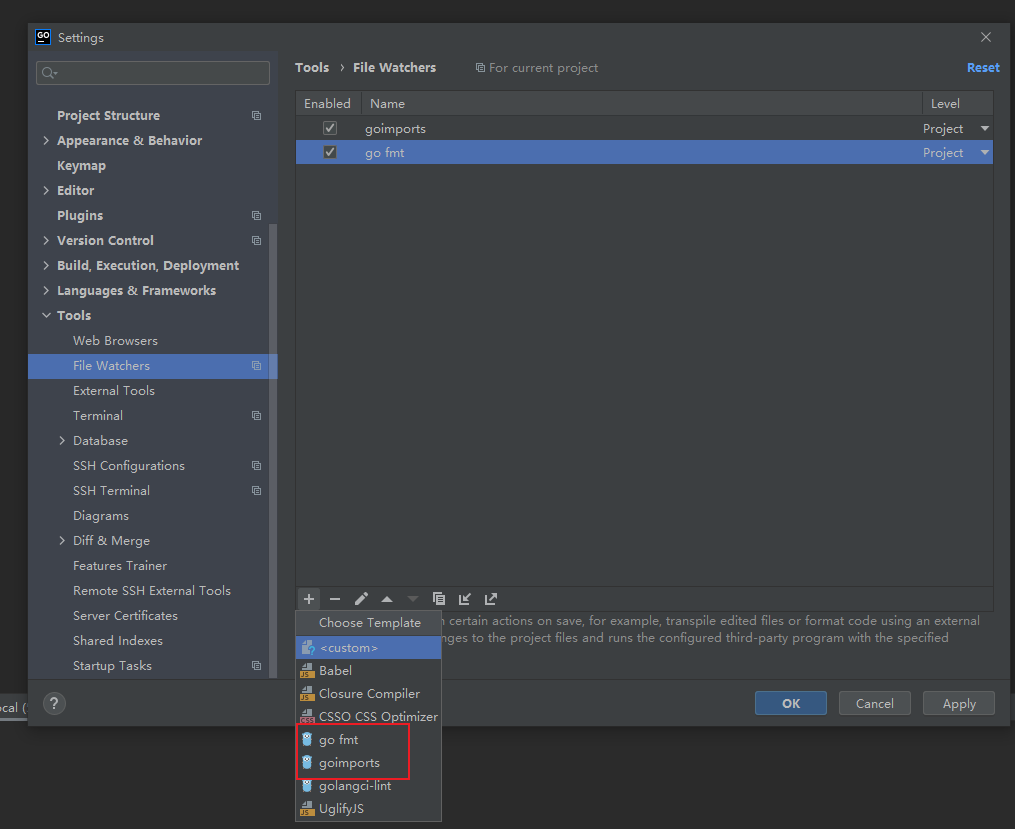Open Level dropdown for goimports row
The height and width of the screenshot is (829, 1015).
984,129
